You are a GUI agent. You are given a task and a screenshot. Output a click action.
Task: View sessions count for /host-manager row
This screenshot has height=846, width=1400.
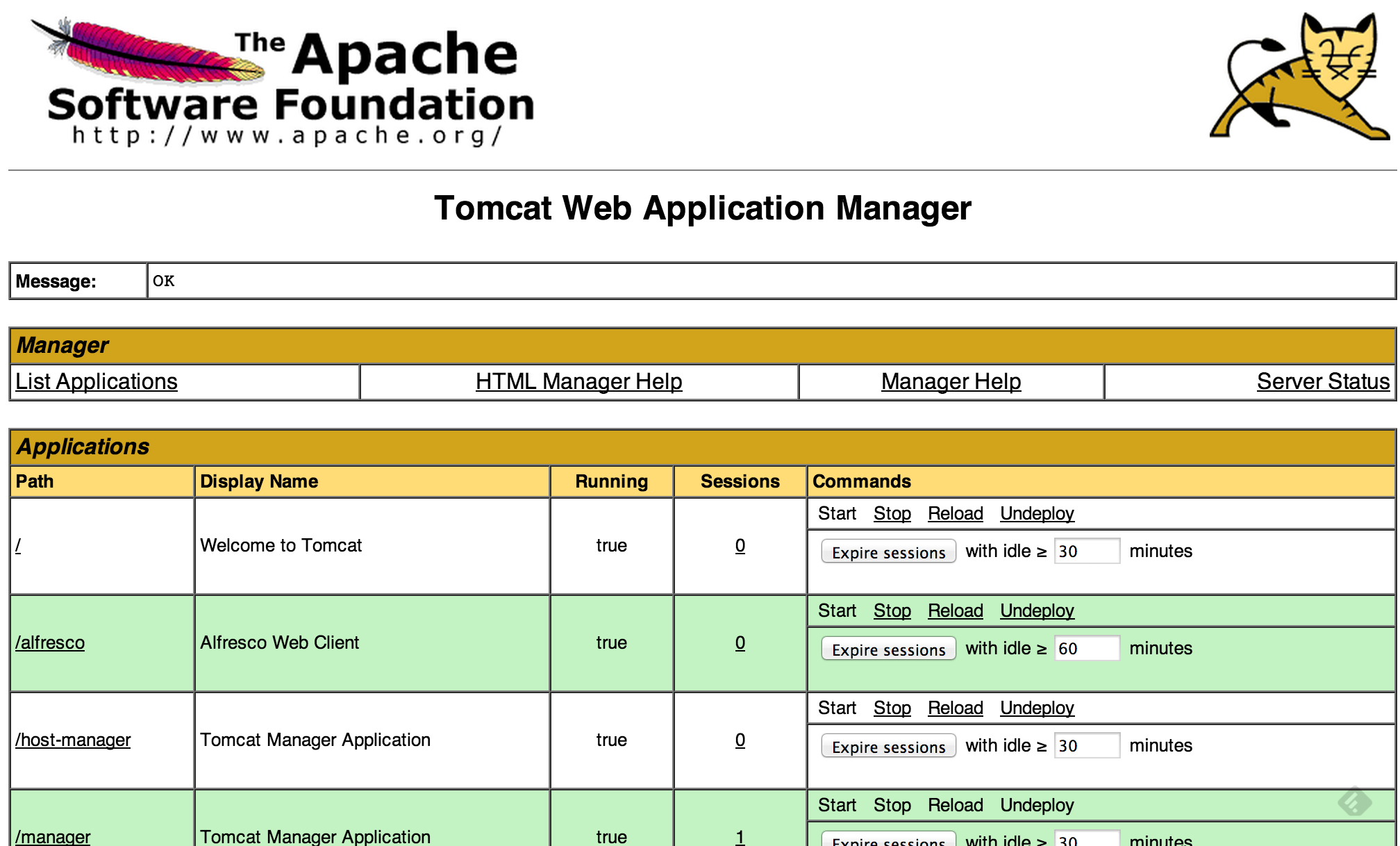tap(740, 740)
